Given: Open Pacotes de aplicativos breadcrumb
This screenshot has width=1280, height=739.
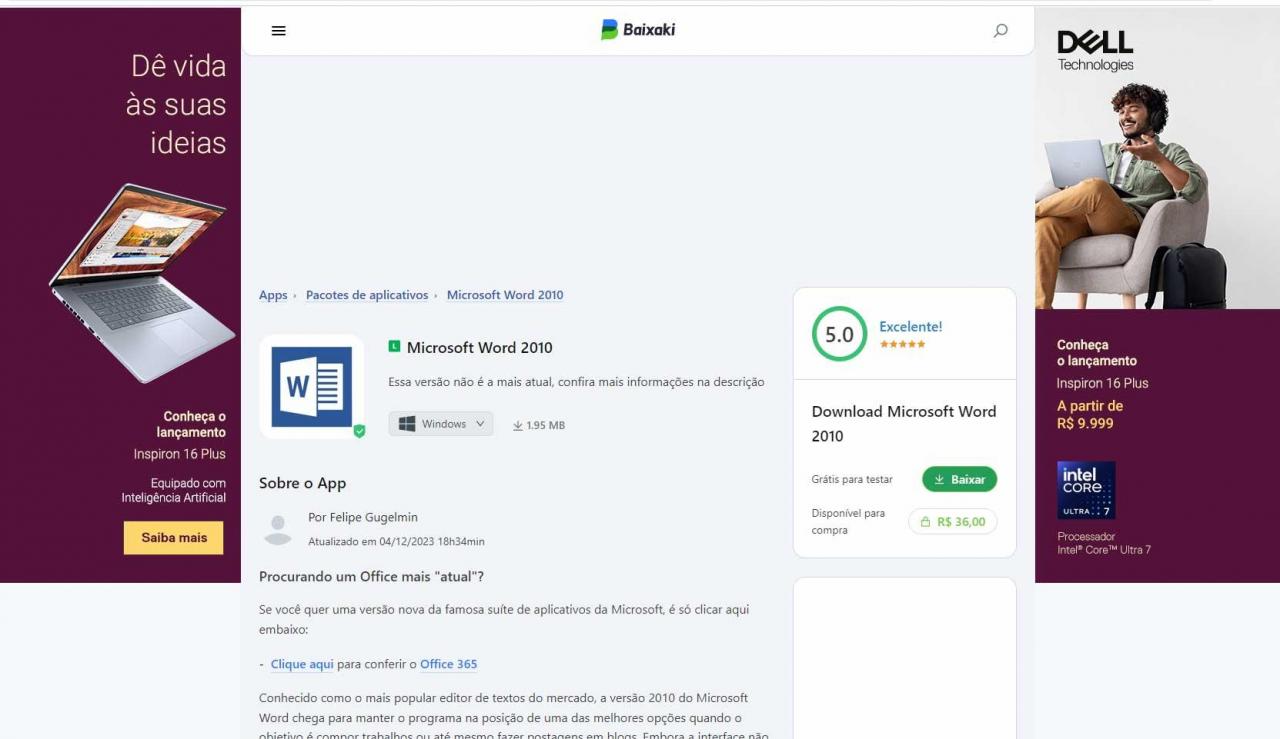Looking at the screenshot, I should coord(366,295).
